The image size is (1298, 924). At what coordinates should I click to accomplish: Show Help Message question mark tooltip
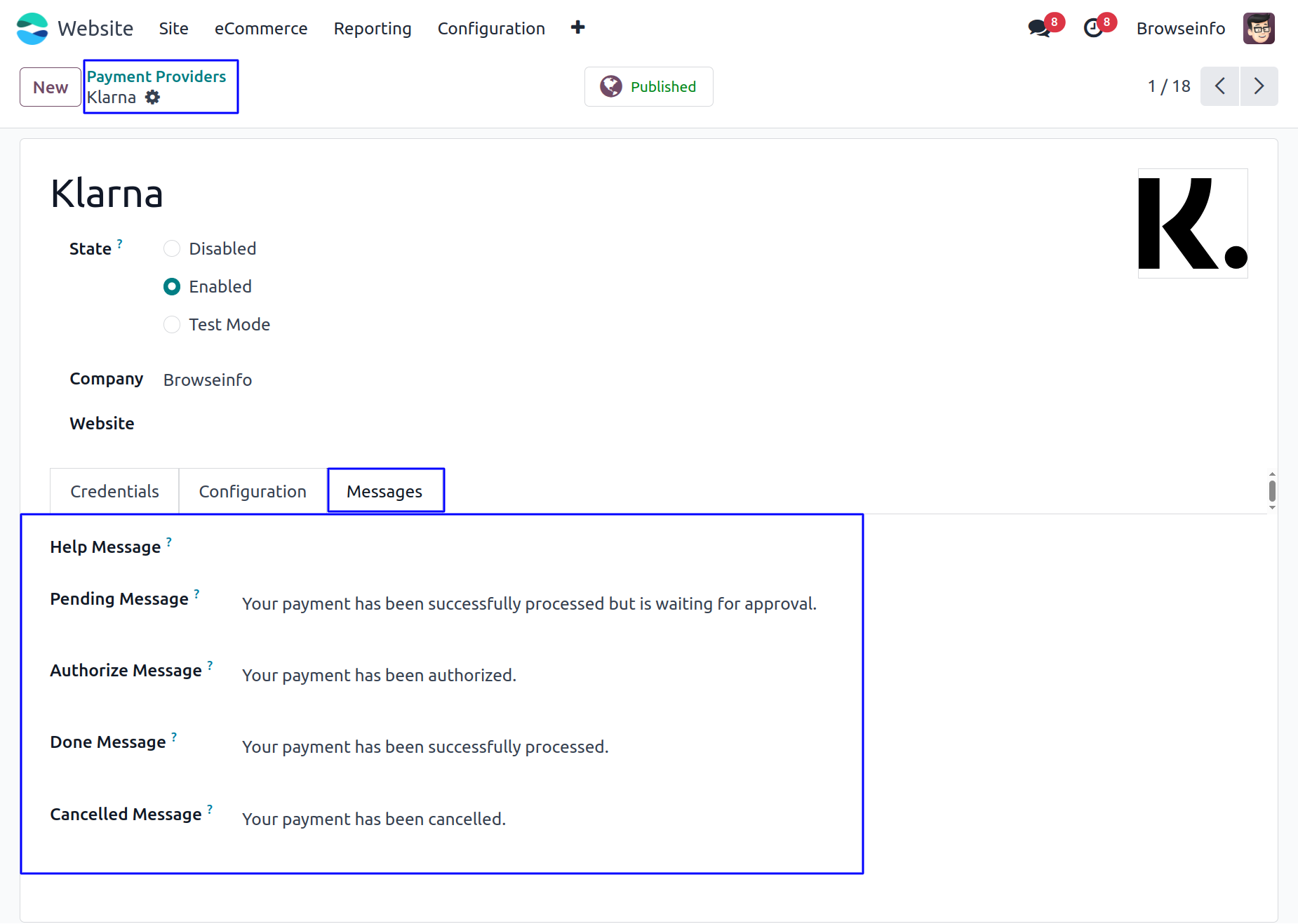pyautogui.click(x=169, y=542)
